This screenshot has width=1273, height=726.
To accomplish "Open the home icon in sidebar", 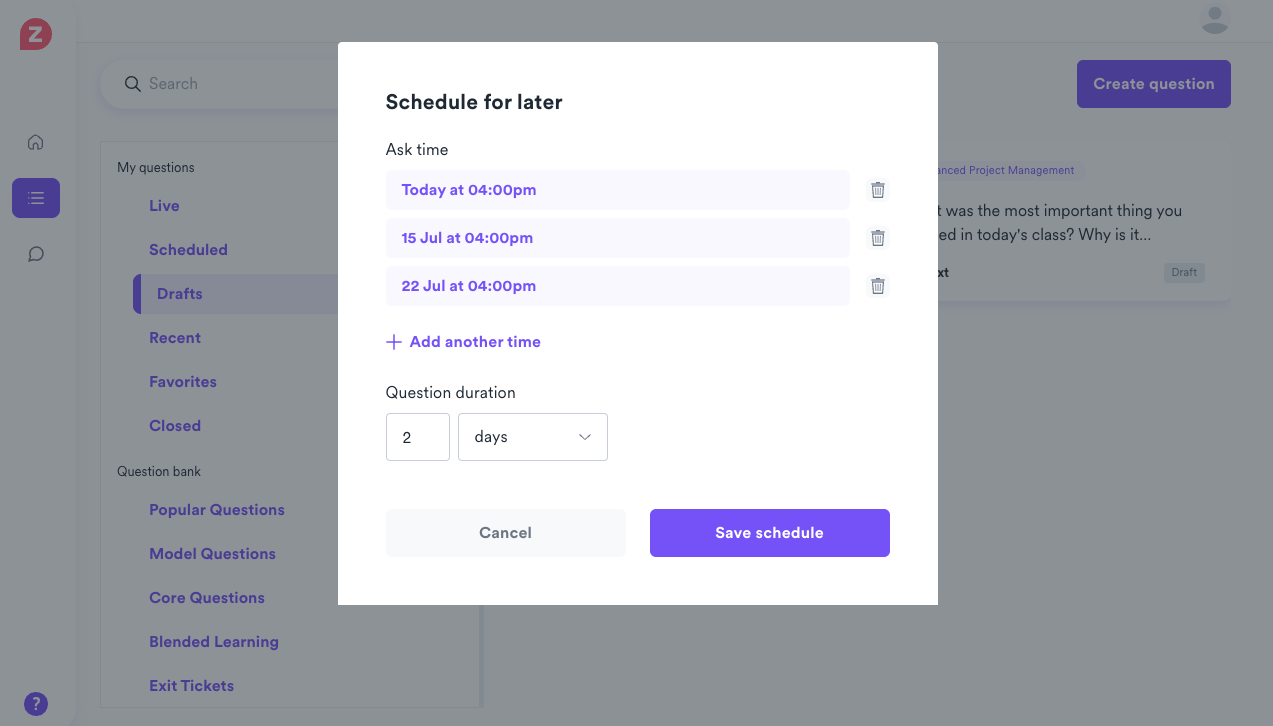I will [x=36, y=142].
